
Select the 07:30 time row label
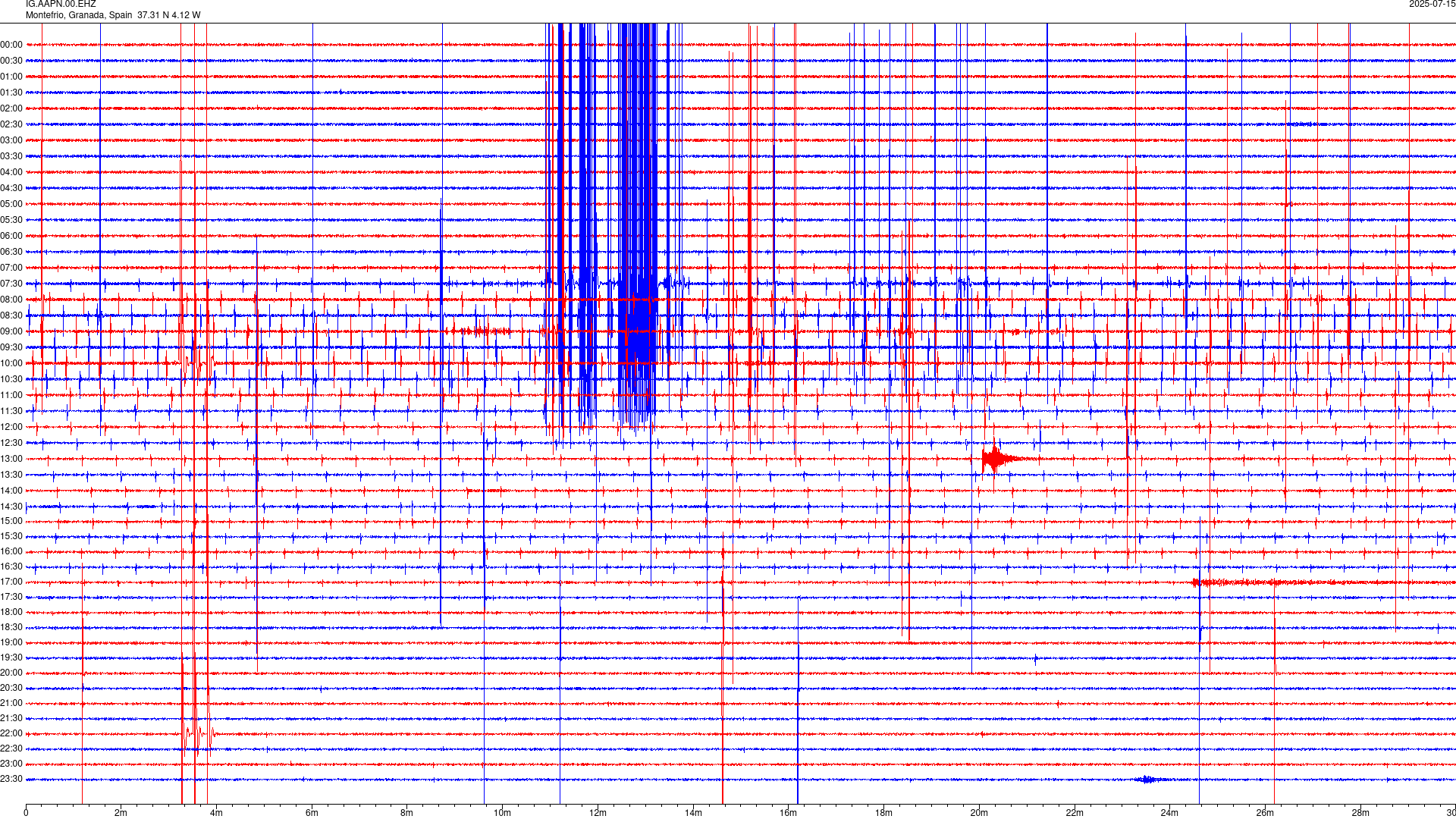coord(11,284)
